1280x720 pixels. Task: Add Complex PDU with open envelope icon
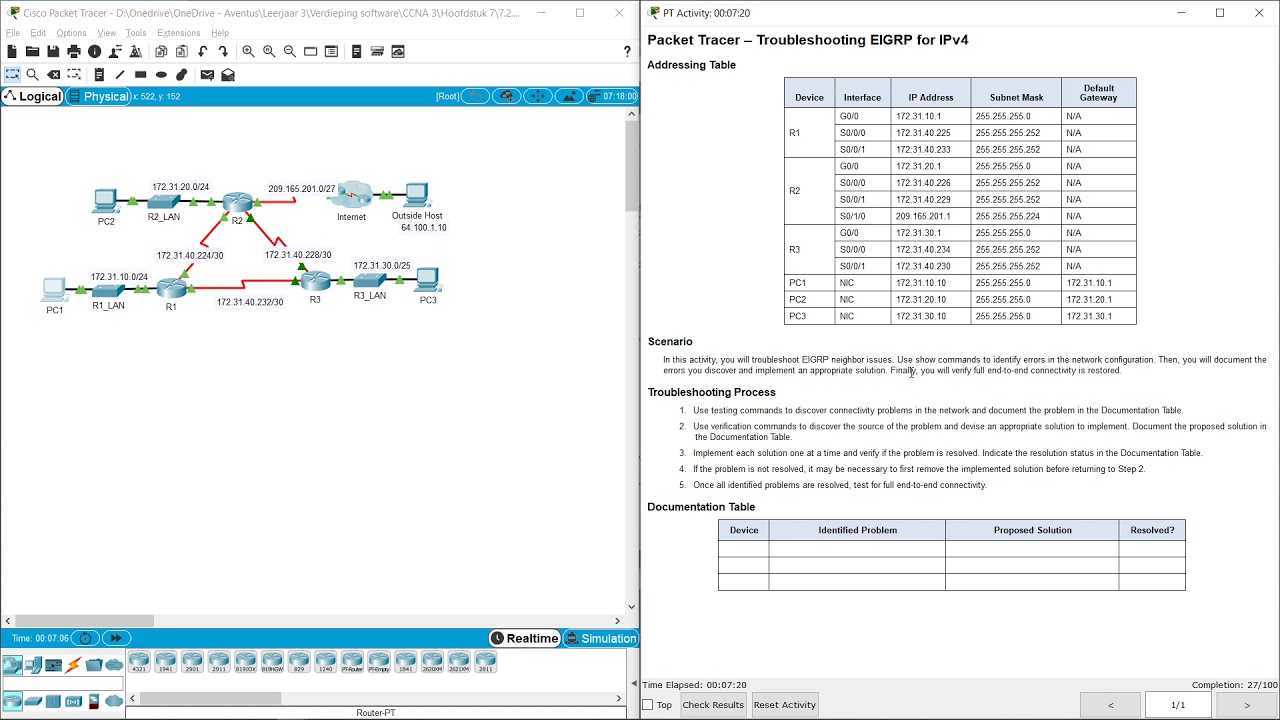228,75
